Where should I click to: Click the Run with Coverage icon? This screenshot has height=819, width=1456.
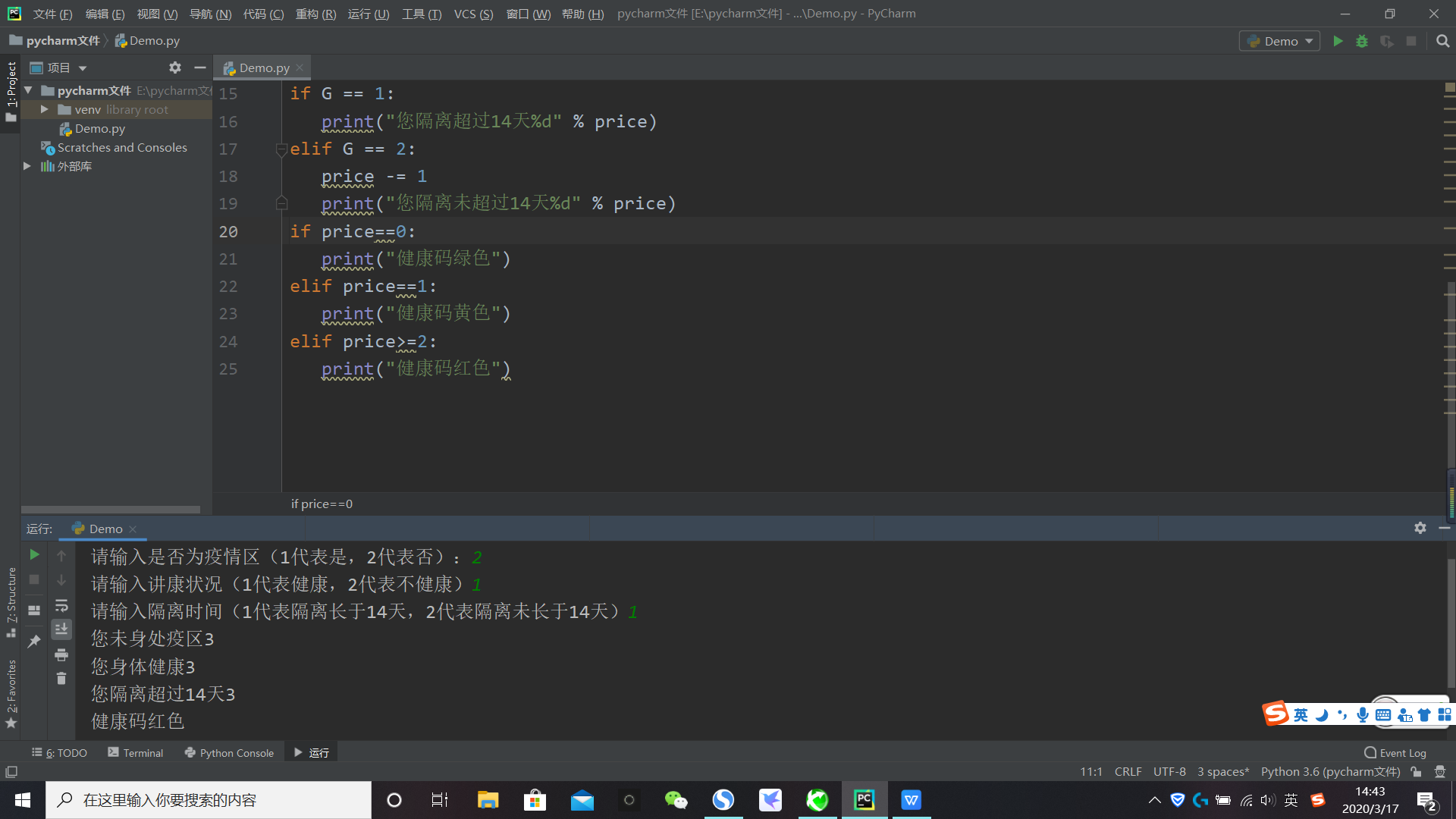[x=1386, y=41]
